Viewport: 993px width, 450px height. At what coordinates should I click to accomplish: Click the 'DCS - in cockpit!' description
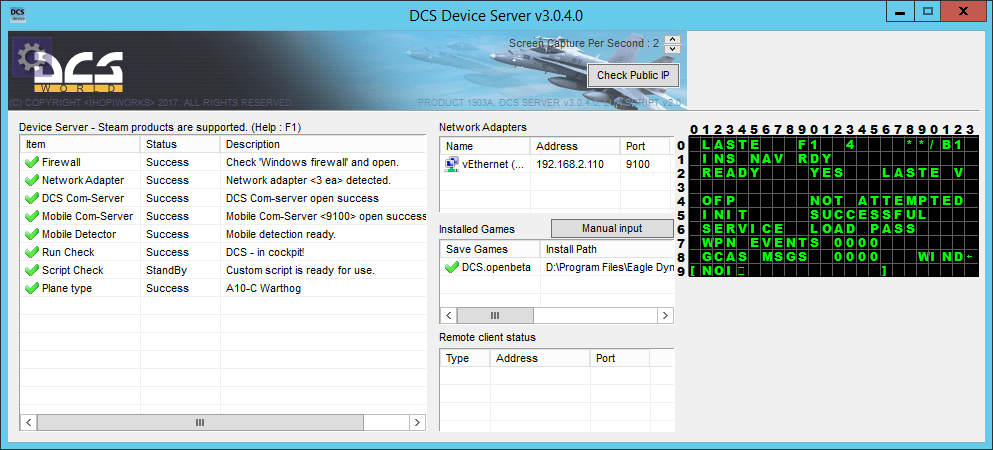[265, 252]
